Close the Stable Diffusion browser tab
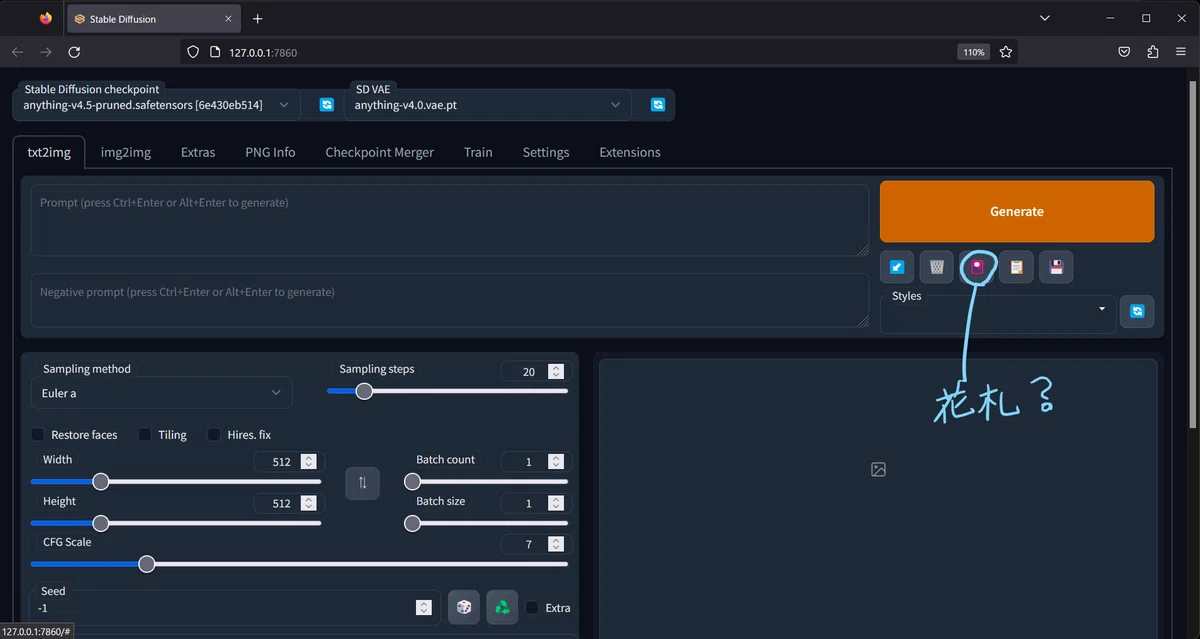Image resolution: width=1200 pixels, height=639 pixels. 229,19
